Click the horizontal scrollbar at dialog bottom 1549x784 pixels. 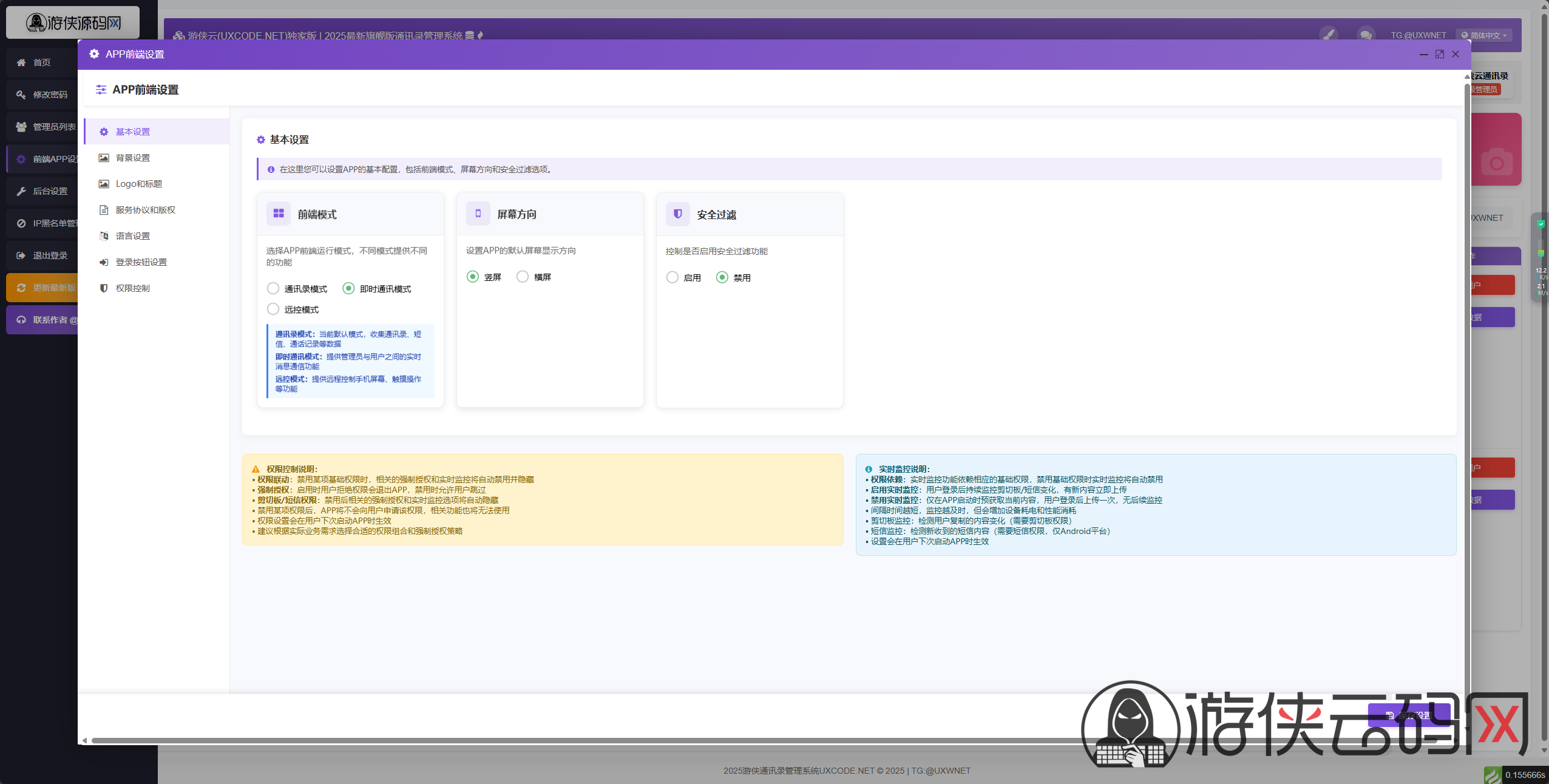[546, 740]
